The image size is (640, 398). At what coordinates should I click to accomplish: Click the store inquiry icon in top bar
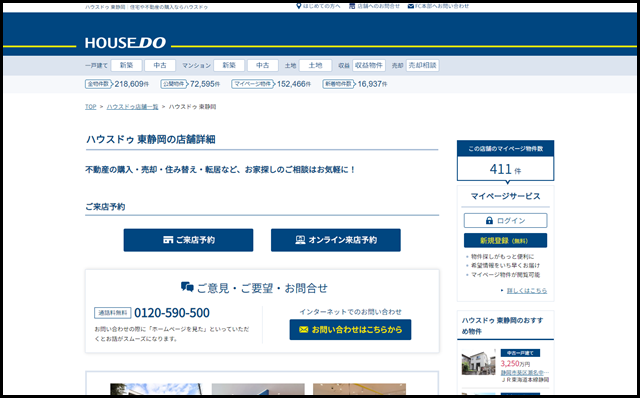click(352, 6)
